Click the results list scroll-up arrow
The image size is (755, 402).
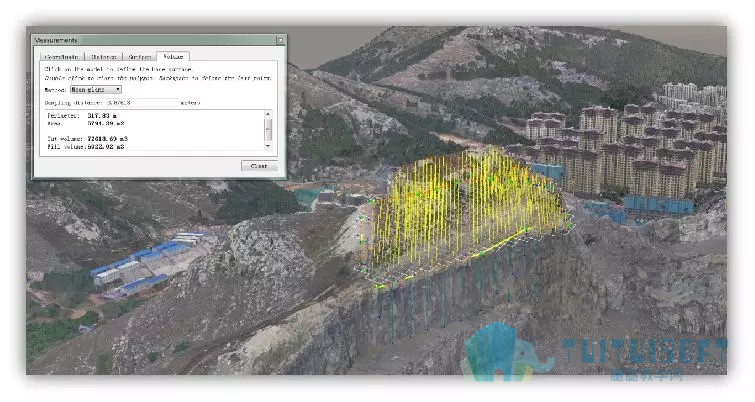268,114
